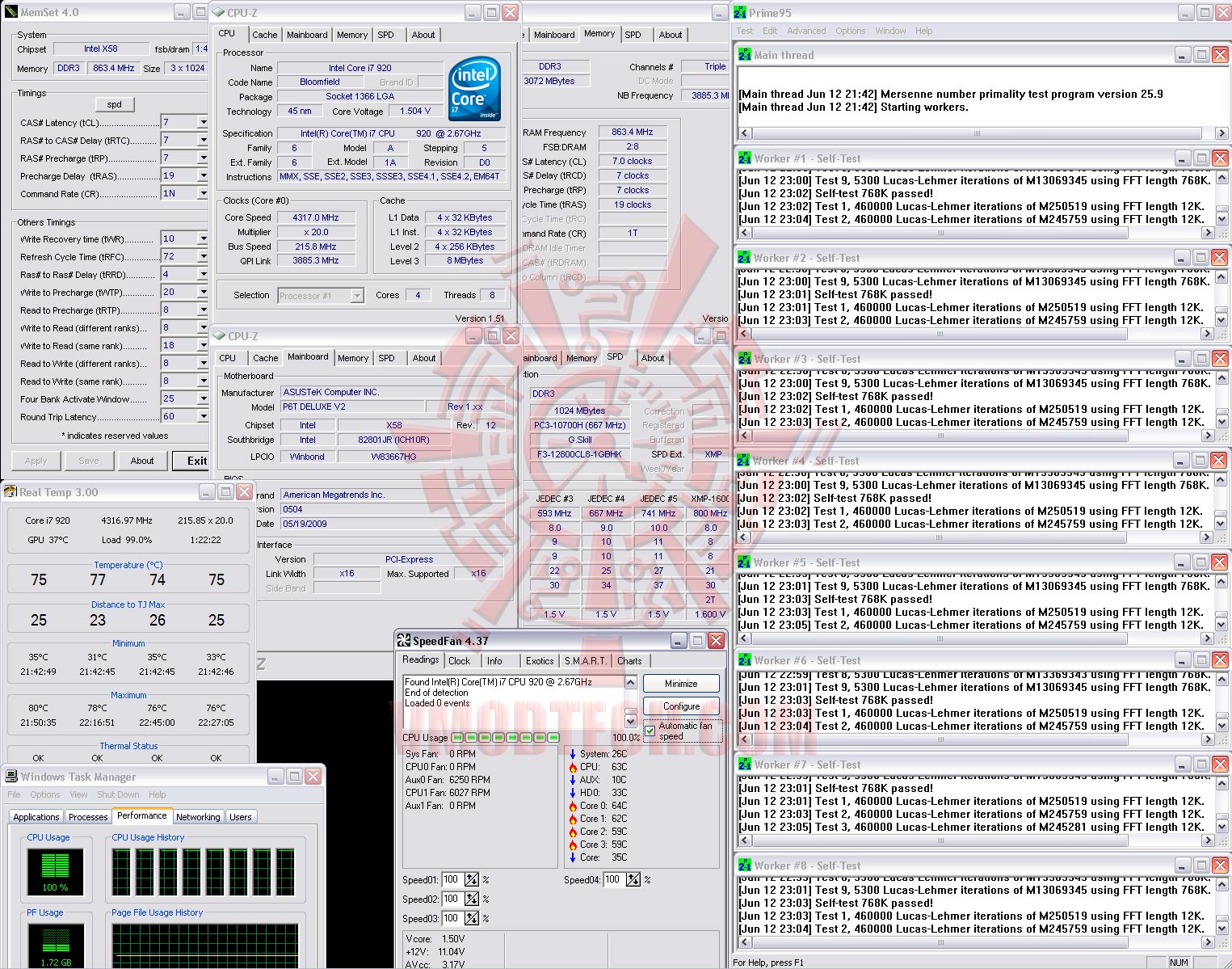Toggle the Automatic fan speed checkbox
1232x969 pixels.
pyautogui.click(x=650, y=731)
